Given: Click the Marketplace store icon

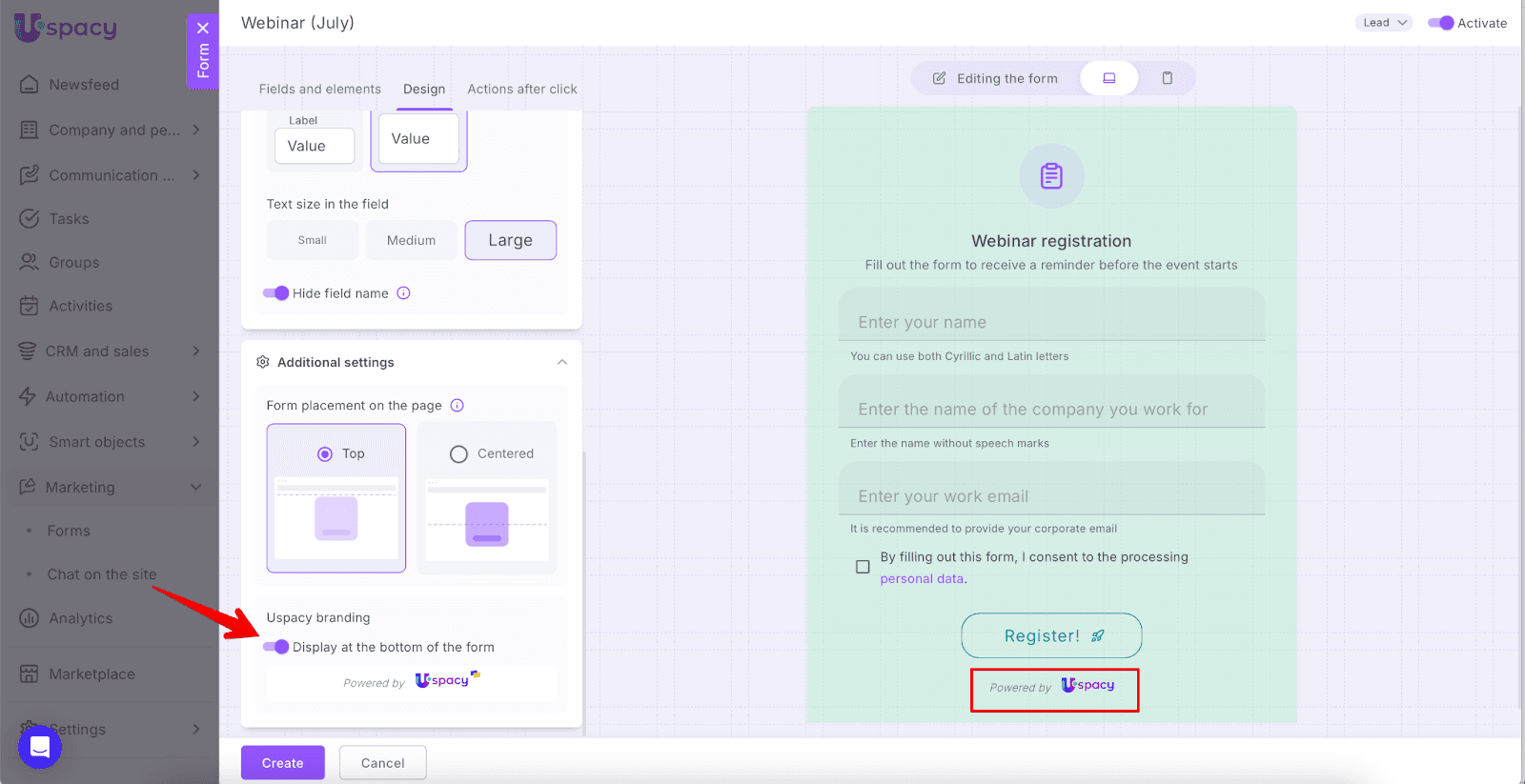Looking at the screenshot, I should point(30,673).
